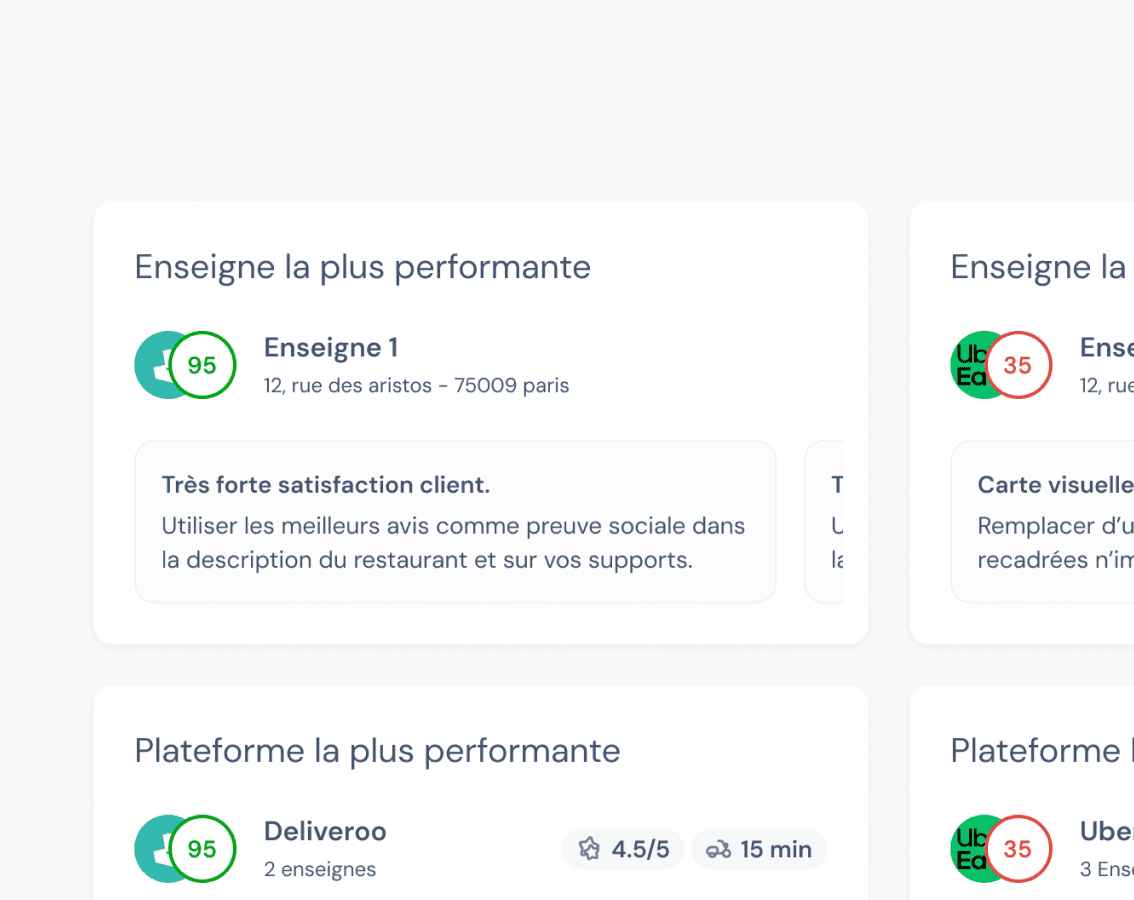
Task: Click the 15 min delivery time badge
Action: 758,848
